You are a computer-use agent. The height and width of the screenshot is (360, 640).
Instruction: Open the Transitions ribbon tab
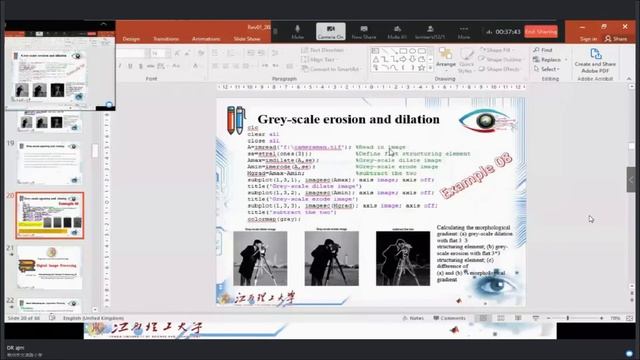pyautogui.click(x=166, y=39)
